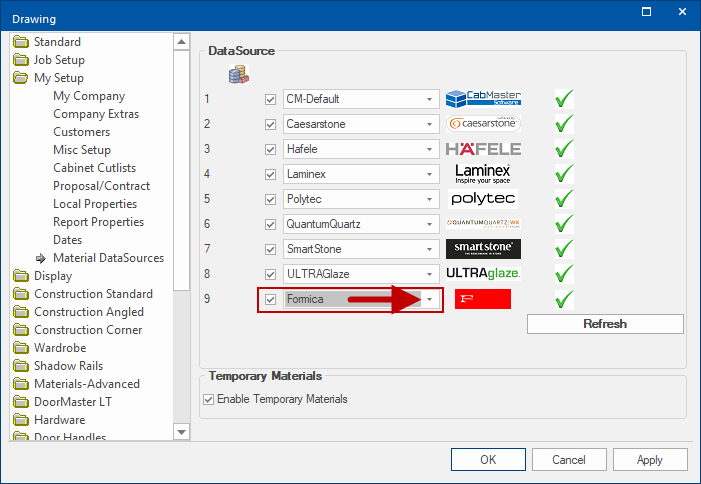Click the Caesarstone logo image
This screenshot has width=701, height=484.
tap(483, 124)
